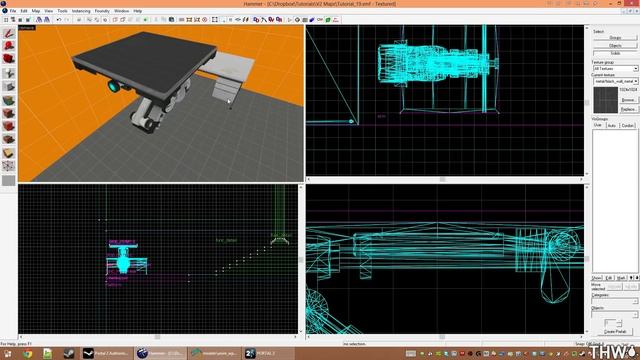Click the Ungroup toolbar icon
This screenshot has width=640, height=360.
(97, 20)
